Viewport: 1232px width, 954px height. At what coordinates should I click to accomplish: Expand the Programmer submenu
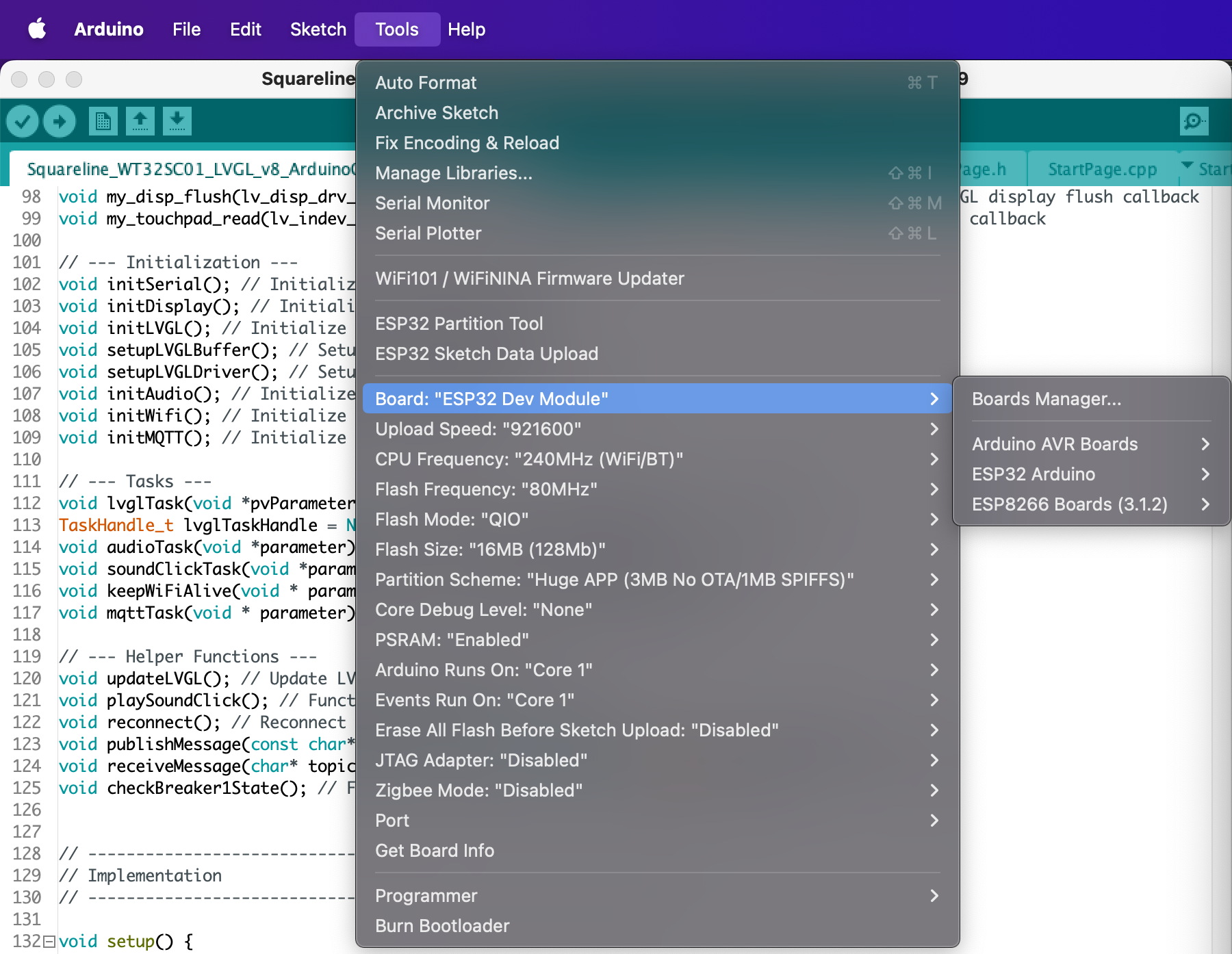coord(657,896)
